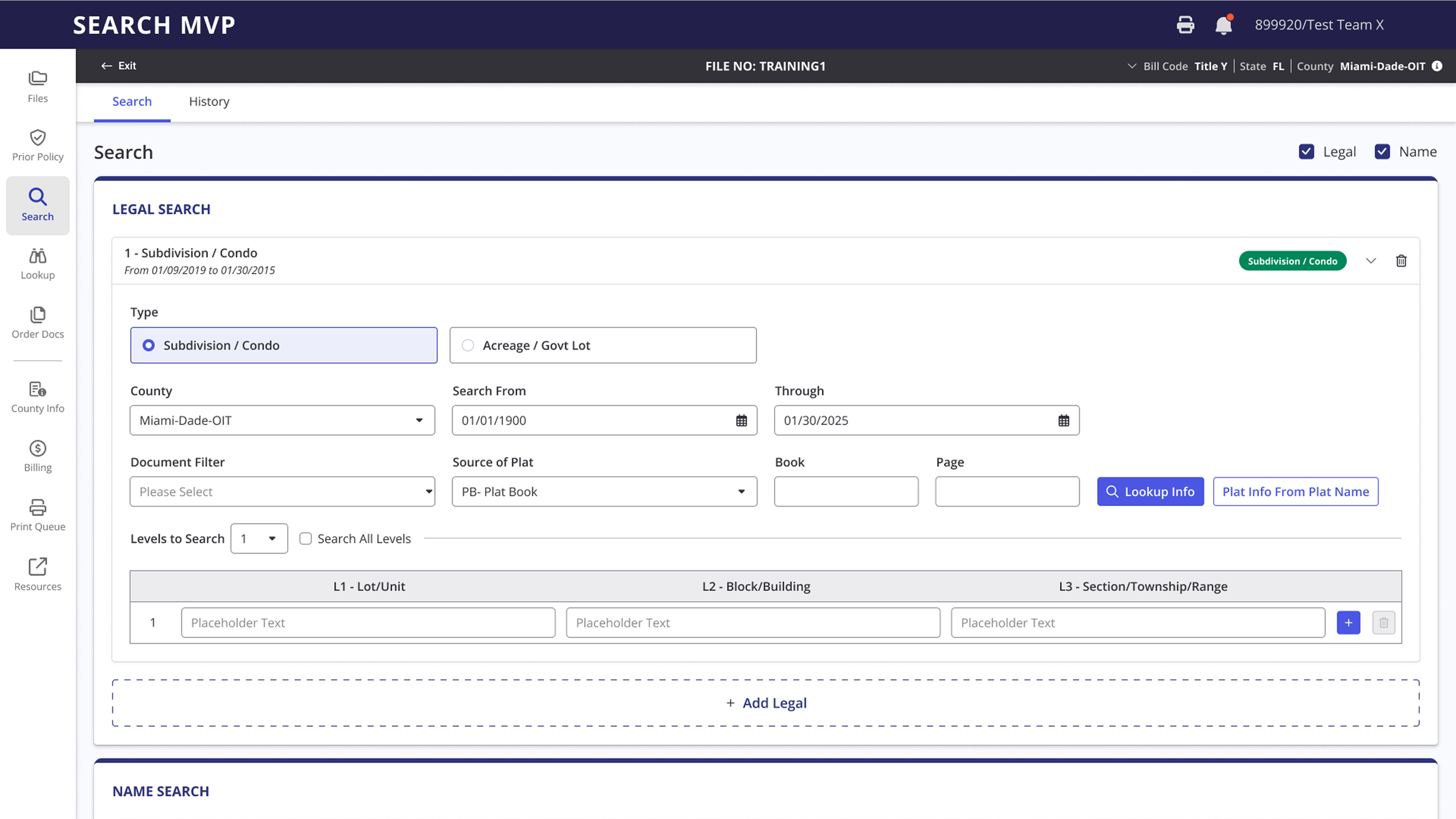Click the L1 Lot/Unit input field

coord(368,623)
